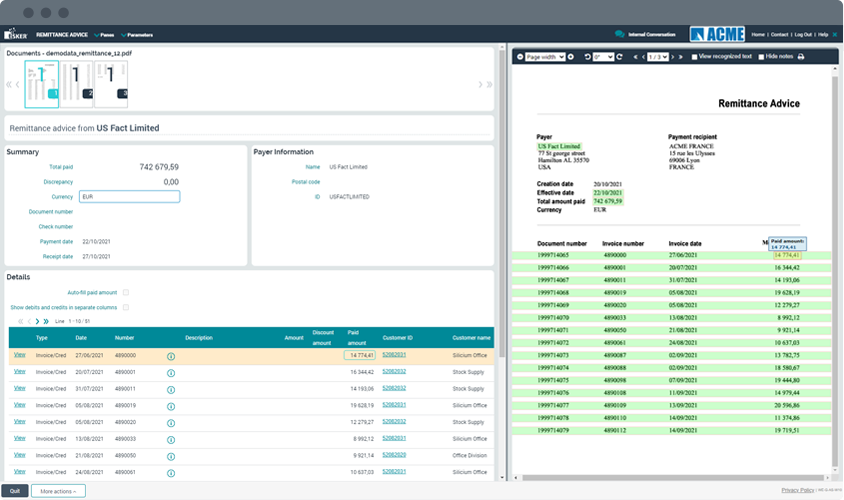Image resolution: width=844 pixels, height=500 pixels.
Task: Click the Currency field containing EUR
Action: click(129, 196)
